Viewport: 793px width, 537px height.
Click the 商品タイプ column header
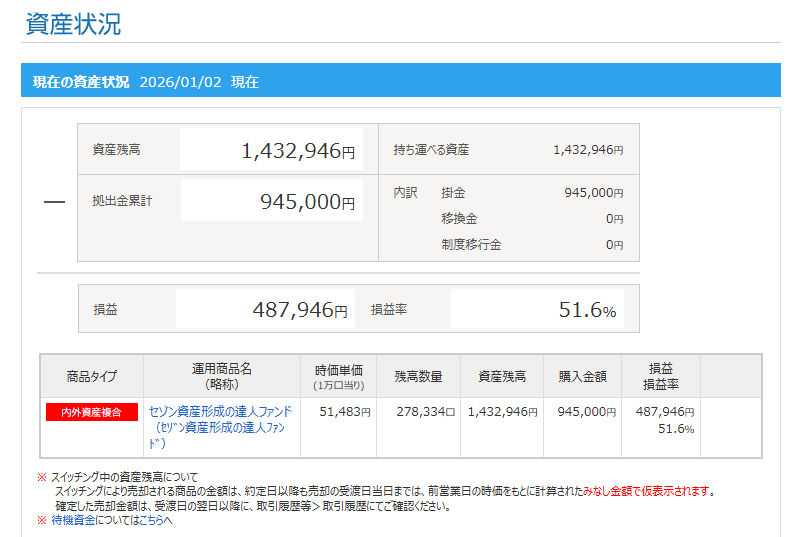(x=92, y=376)
